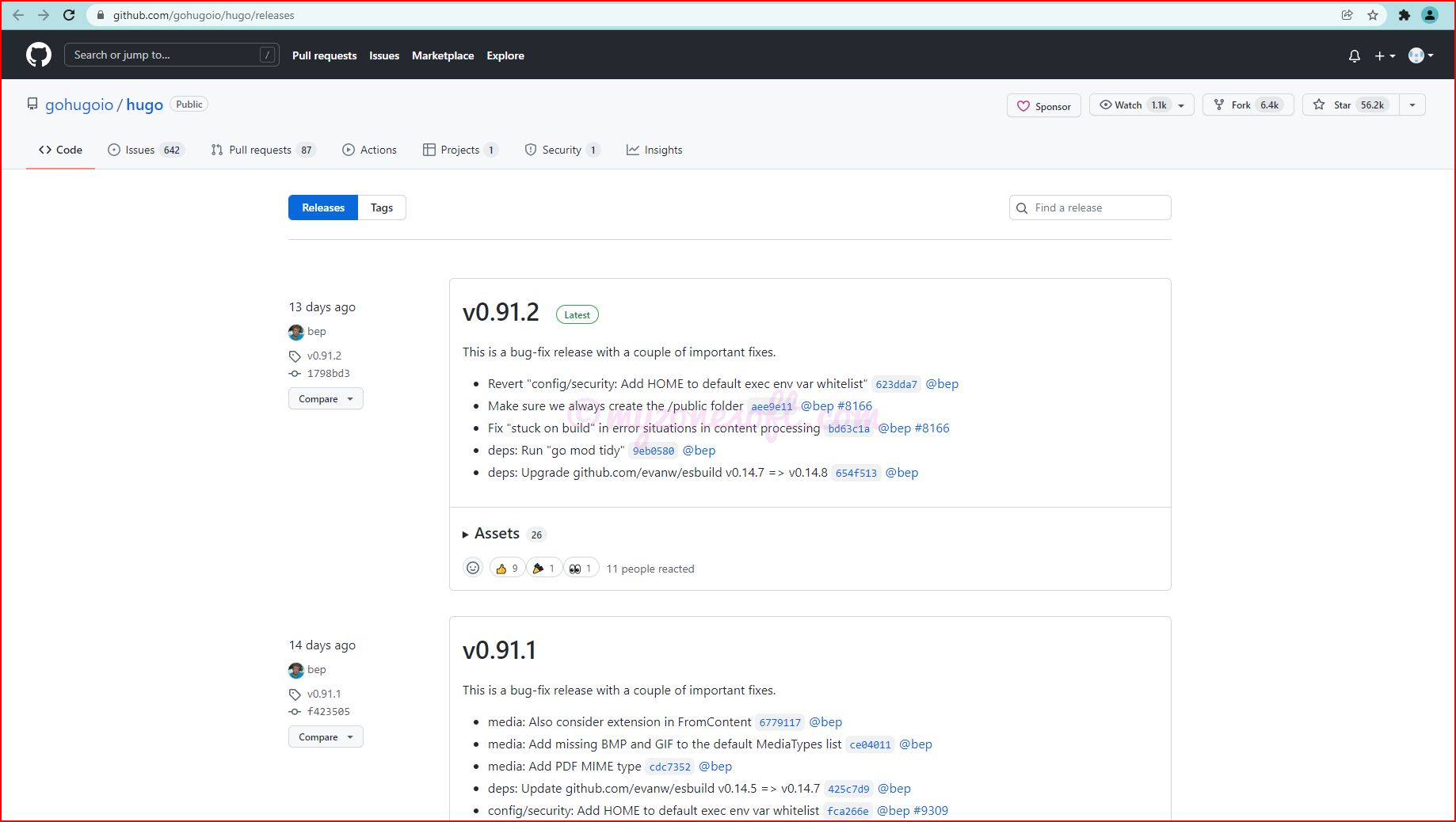Image resolution: width=1456 pixels, height=822 pixels.
Task: Open Compare dropdown for v0.91.1
Action: 326,736
